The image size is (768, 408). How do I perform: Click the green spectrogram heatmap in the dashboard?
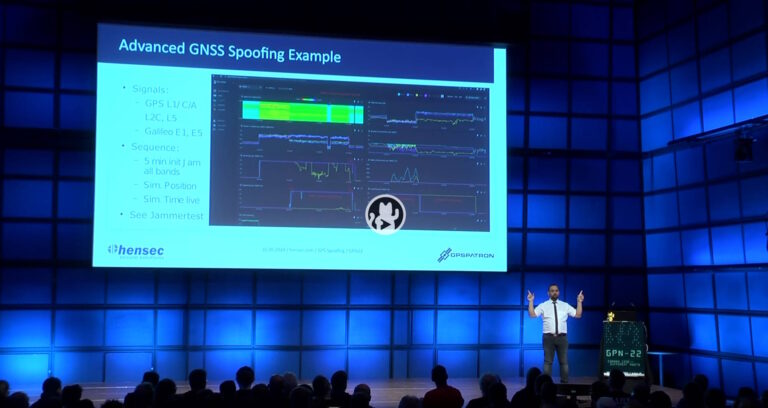300,113
